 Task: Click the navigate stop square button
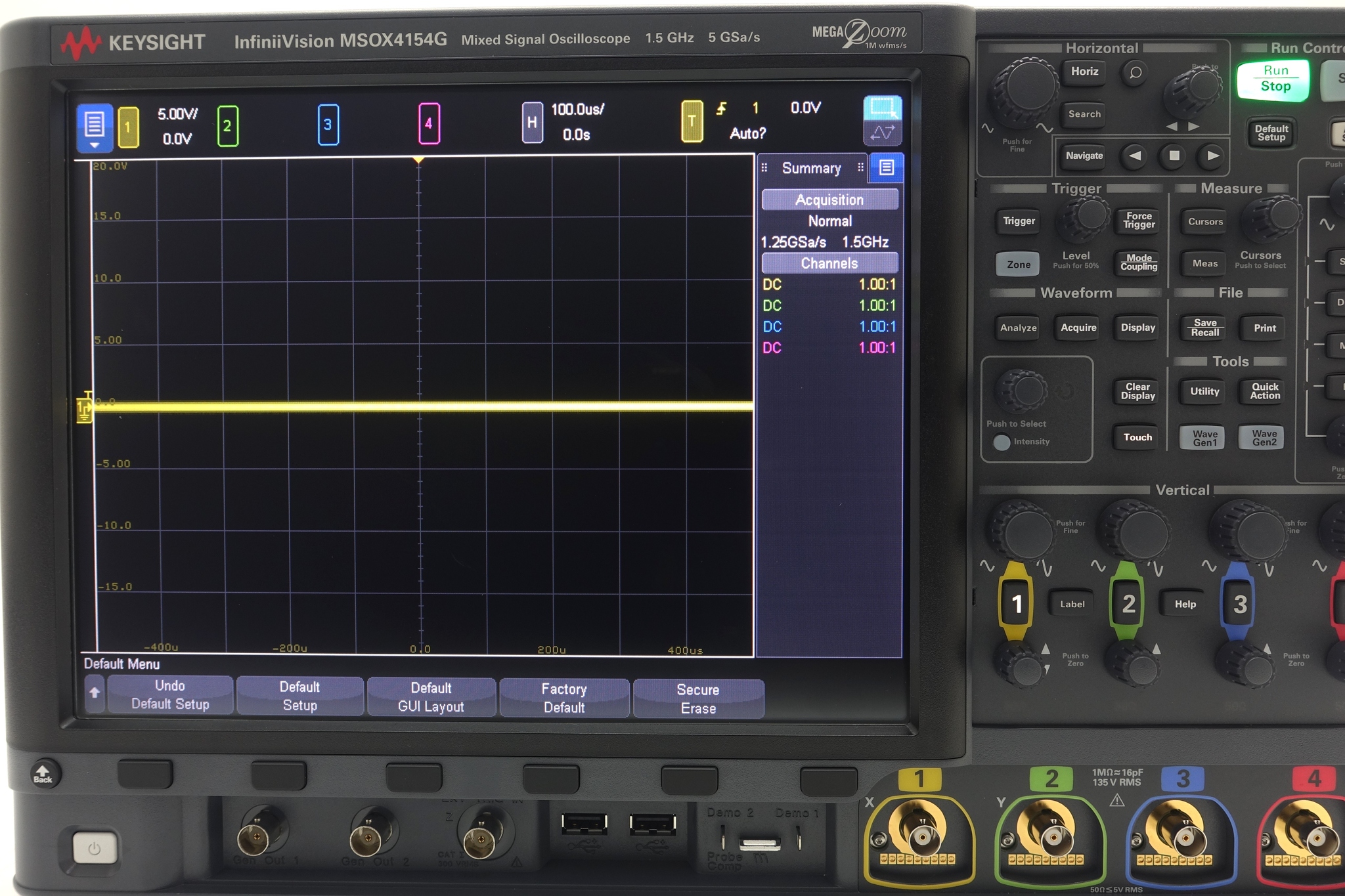click(x=1174, y=156)
